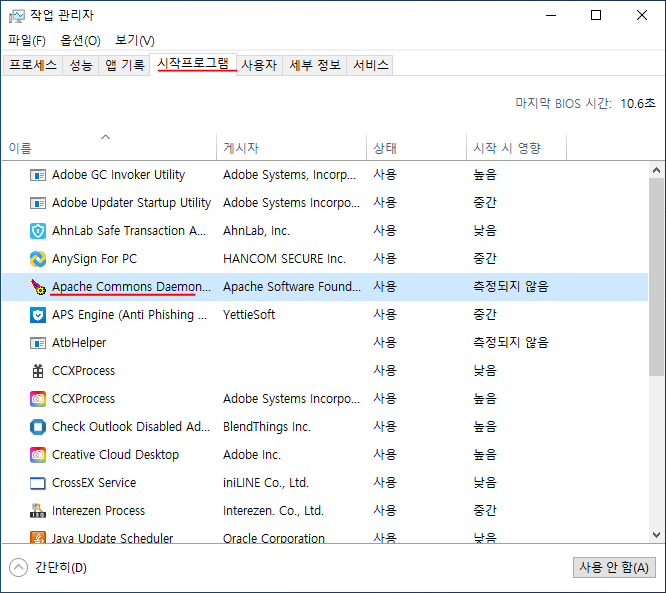Click the Adobe GC Invoker Utility icon
This screenshot has width=666, height=593.
click(38, 175)
